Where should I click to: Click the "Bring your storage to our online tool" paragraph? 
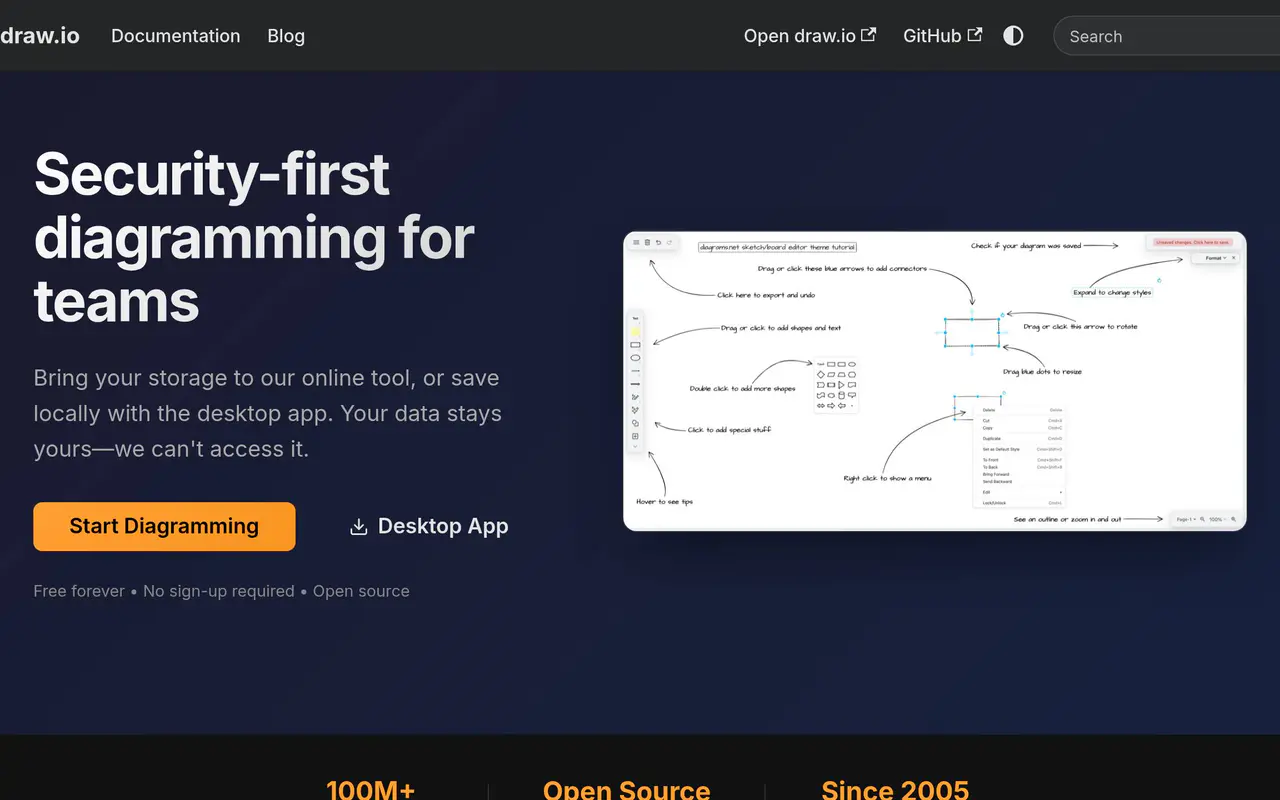(268, 414)
